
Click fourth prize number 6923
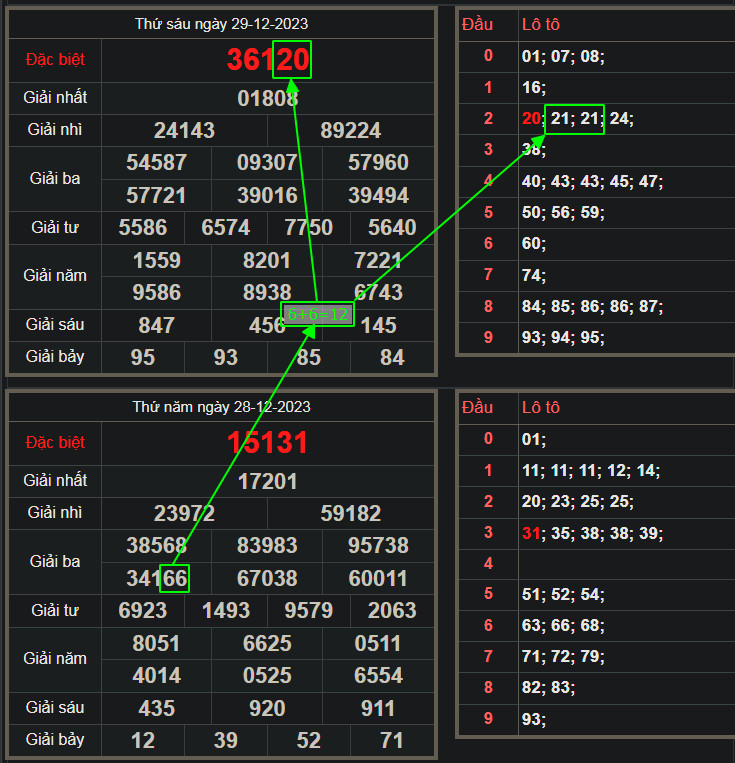pos(143,610)
